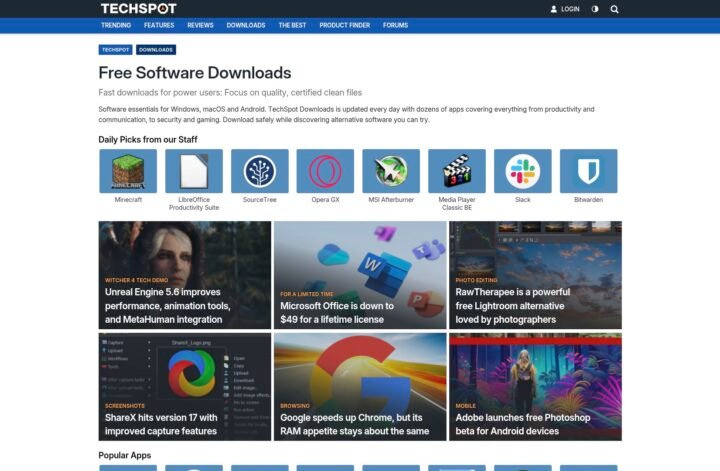
Task: Click the search magnifier icon
Action: click(x=614, y=9)
